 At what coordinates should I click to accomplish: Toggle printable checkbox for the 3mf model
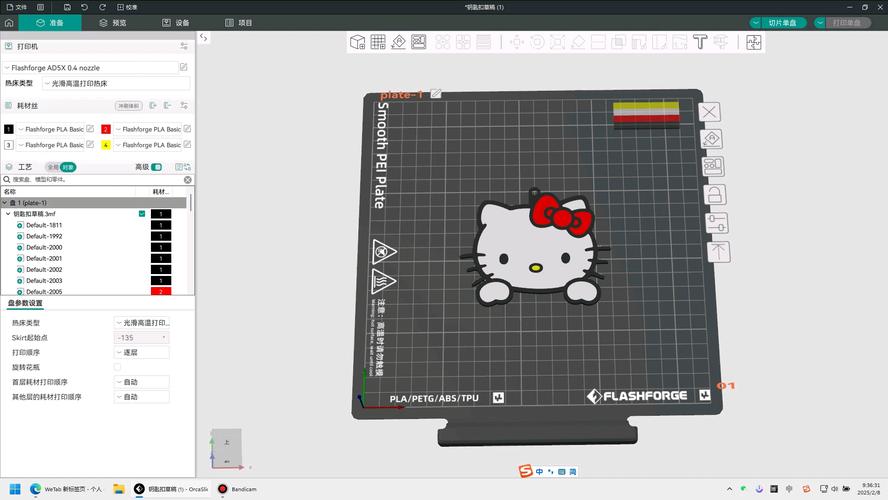[142, 213]
